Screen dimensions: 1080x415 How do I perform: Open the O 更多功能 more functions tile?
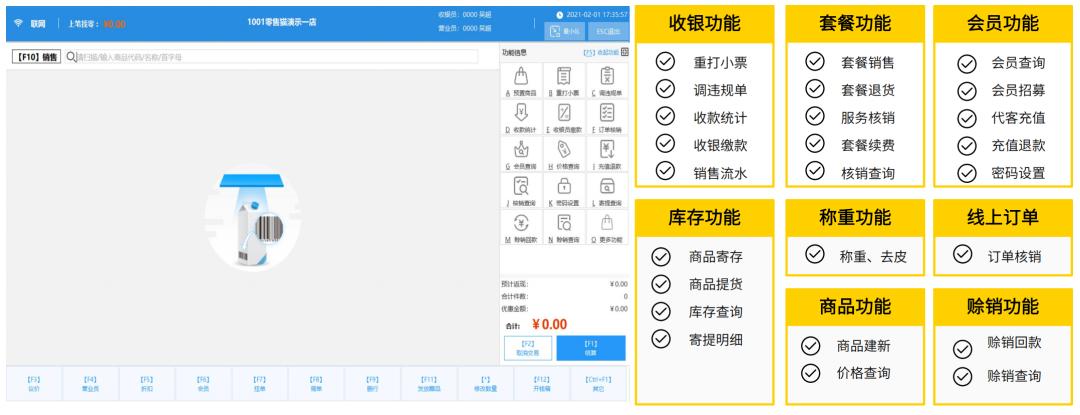point(606,227)
